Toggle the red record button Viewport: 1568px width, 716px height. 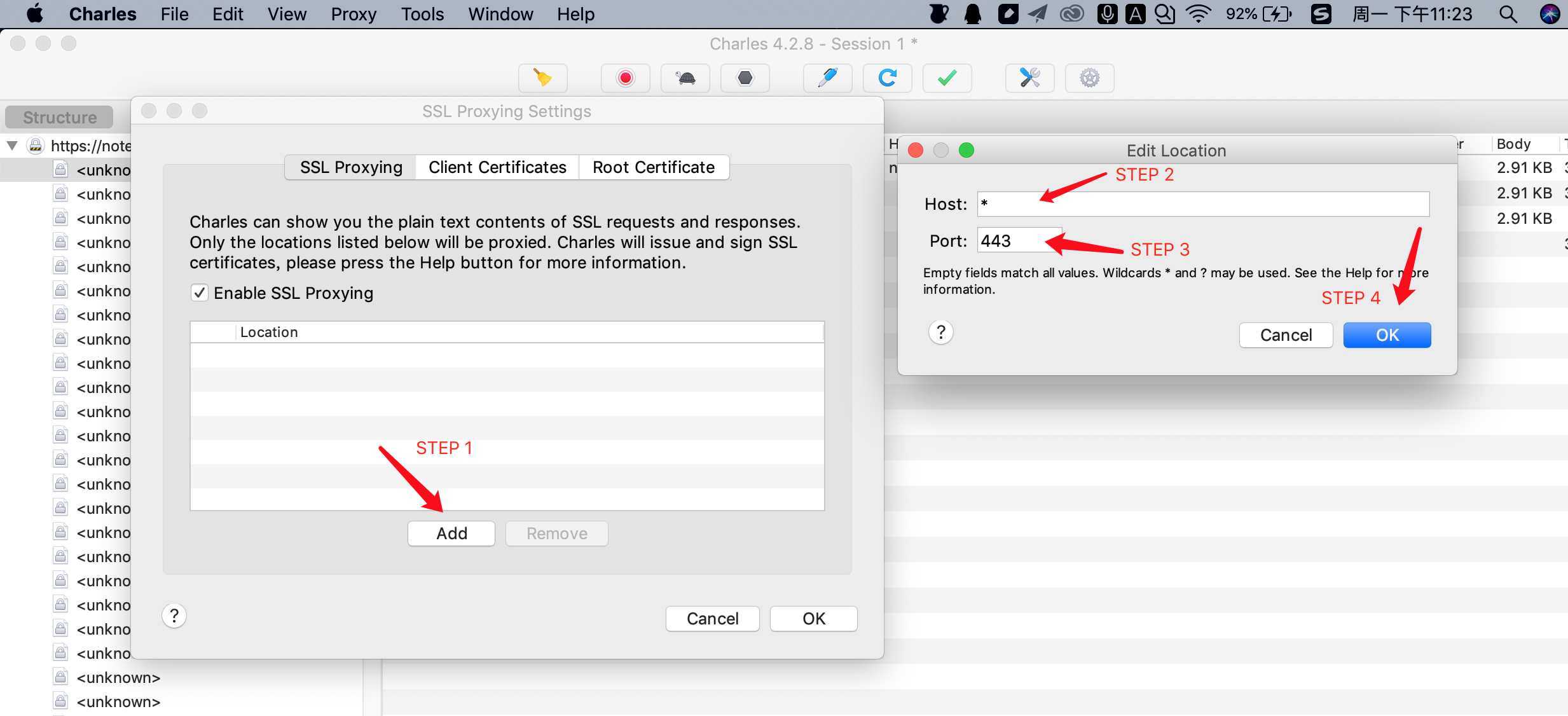(x=625, y=78)
